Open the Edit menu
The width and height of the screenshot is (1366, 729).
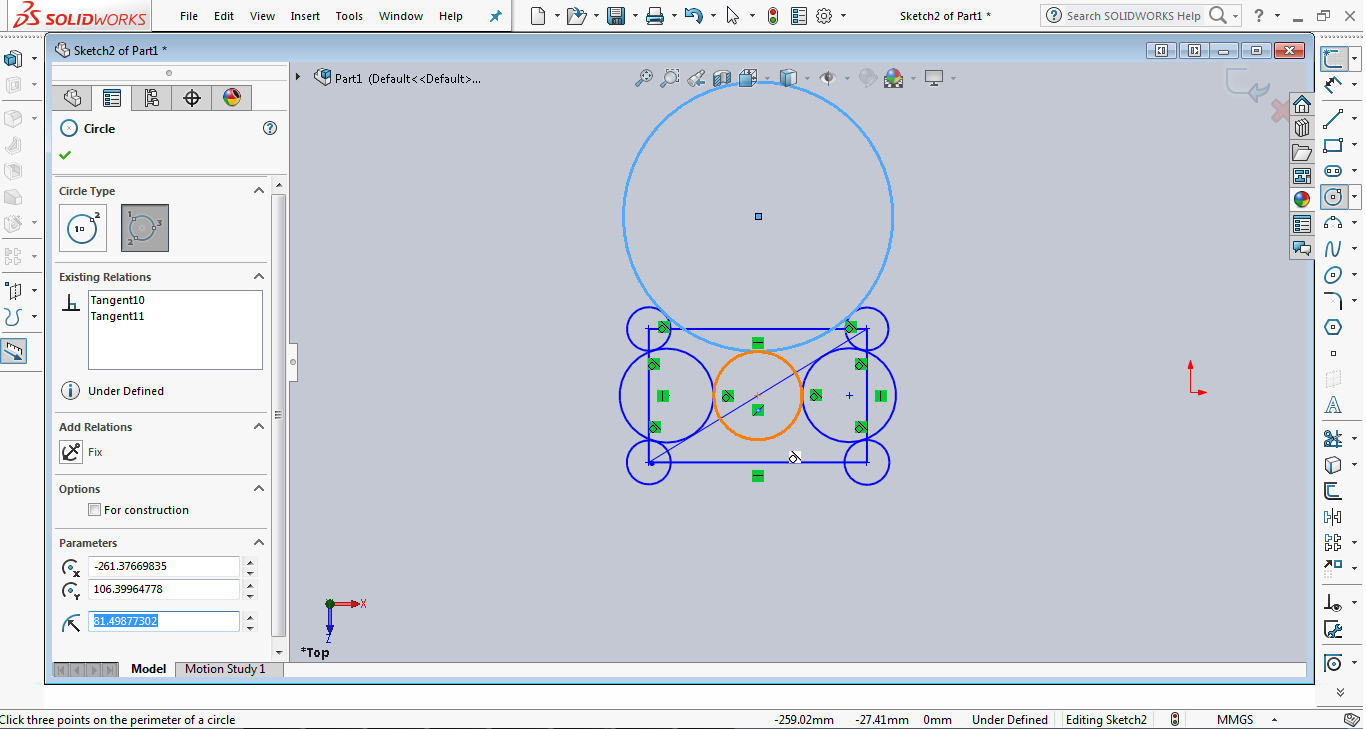coord(224,16)
